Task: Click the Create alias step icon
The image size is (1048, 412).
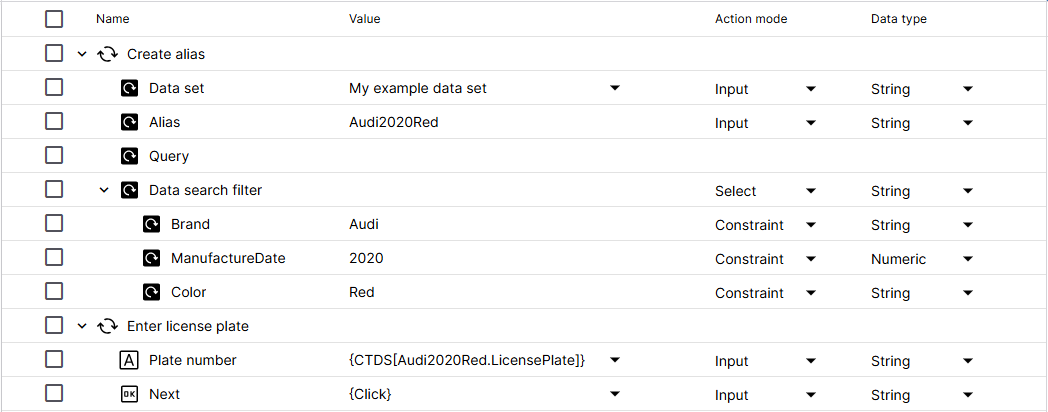Action: click(107, 54)
